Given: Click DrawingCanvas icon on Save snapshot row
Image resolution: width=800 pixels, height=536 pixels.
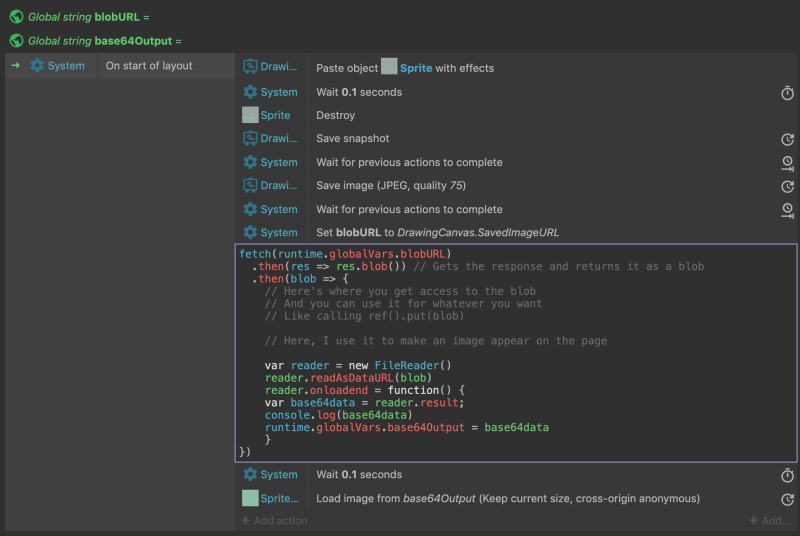Looking at the screenshot, I should 250,138.
